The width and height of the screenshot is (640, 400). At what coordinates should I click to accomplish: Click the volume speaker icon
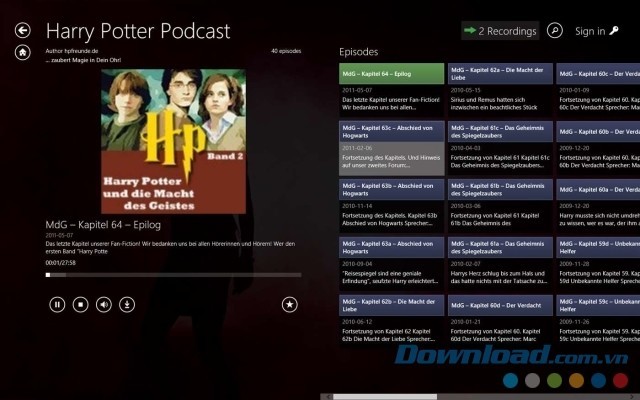point(104,304)
